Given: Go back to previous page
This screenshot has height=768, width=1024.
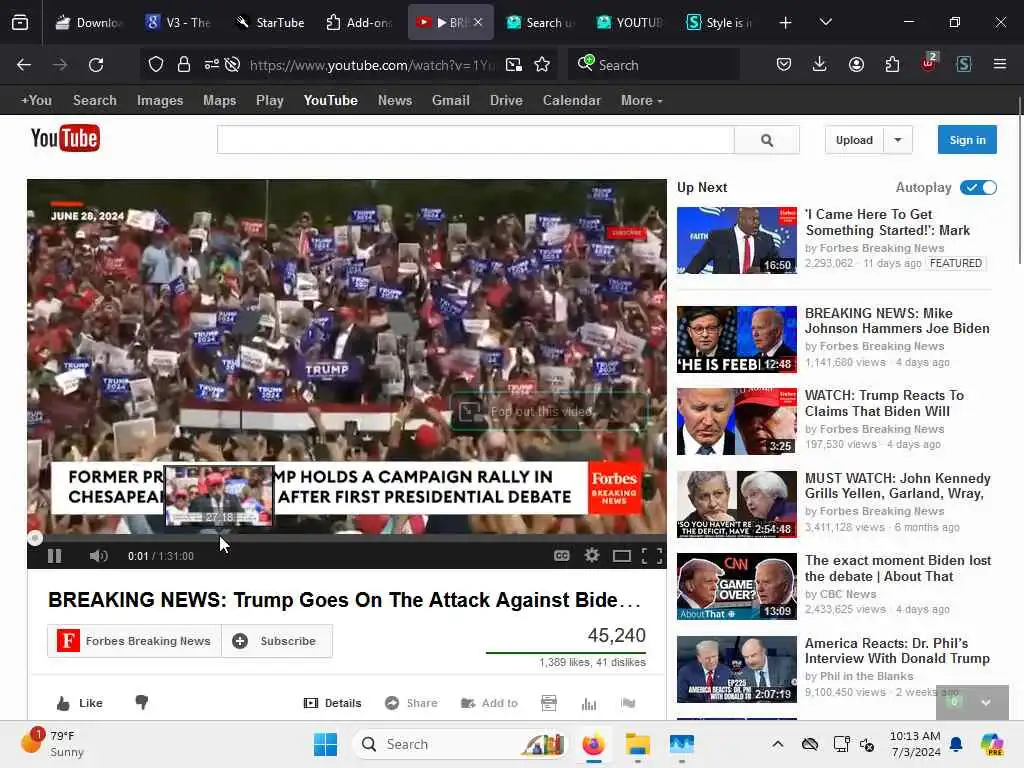Looking at the screenshot, I should tap(24, 65).
